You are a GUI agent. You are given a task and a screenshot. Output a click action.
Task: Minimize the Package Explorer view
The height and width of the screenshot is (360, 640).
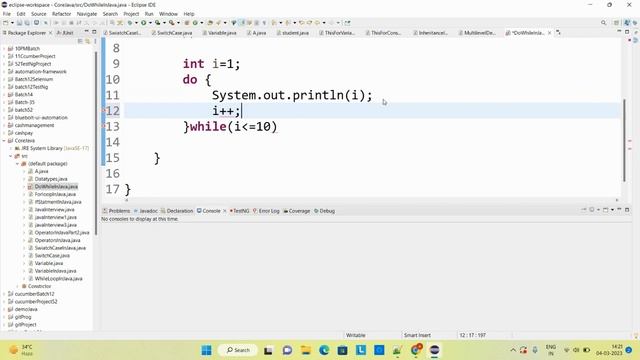tap(87, 32)
